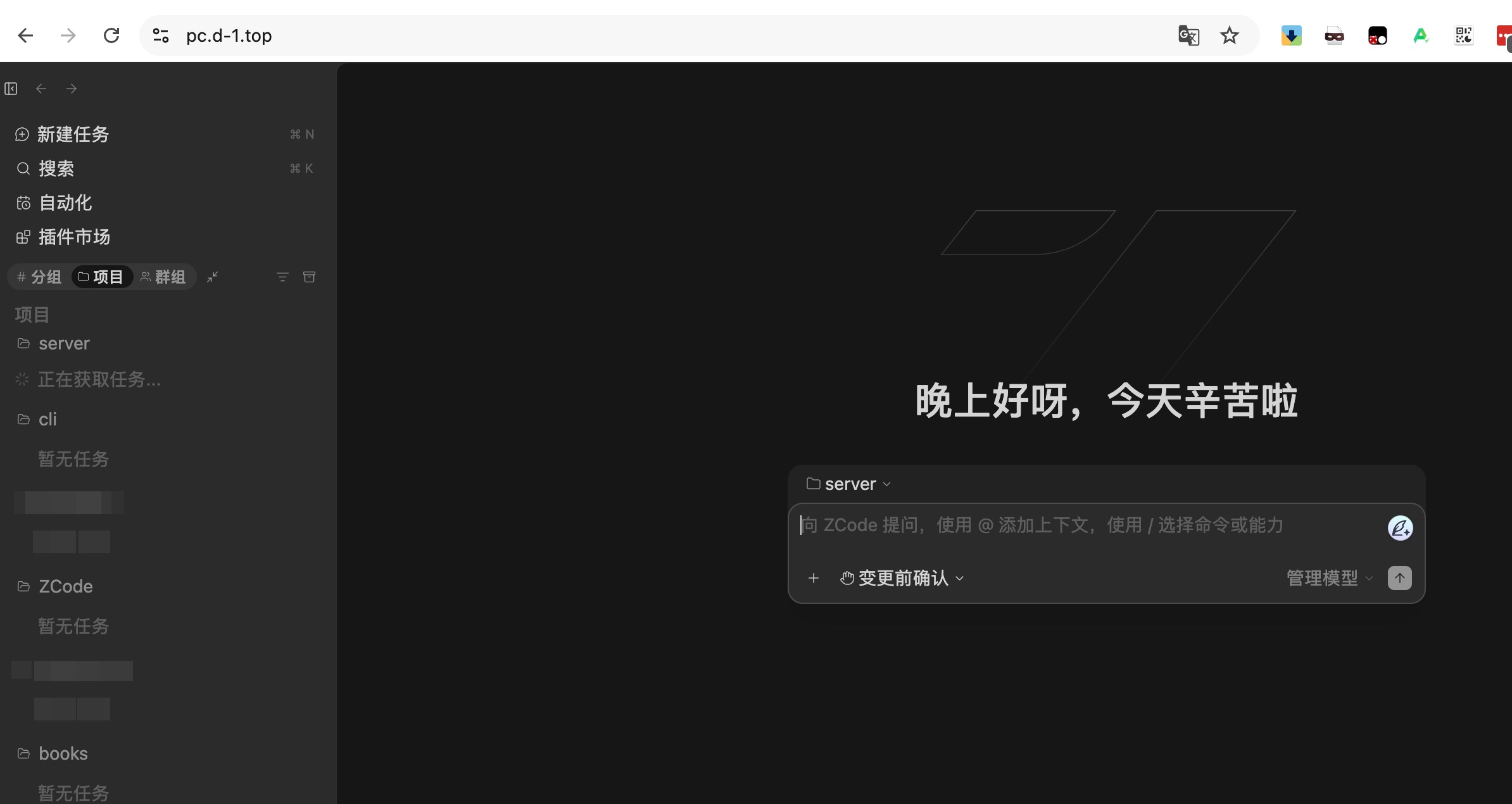Bookmark this page with the star icon
Image resolution: width=1512 pixels, height=804 pixels.
click(1230, 35)
